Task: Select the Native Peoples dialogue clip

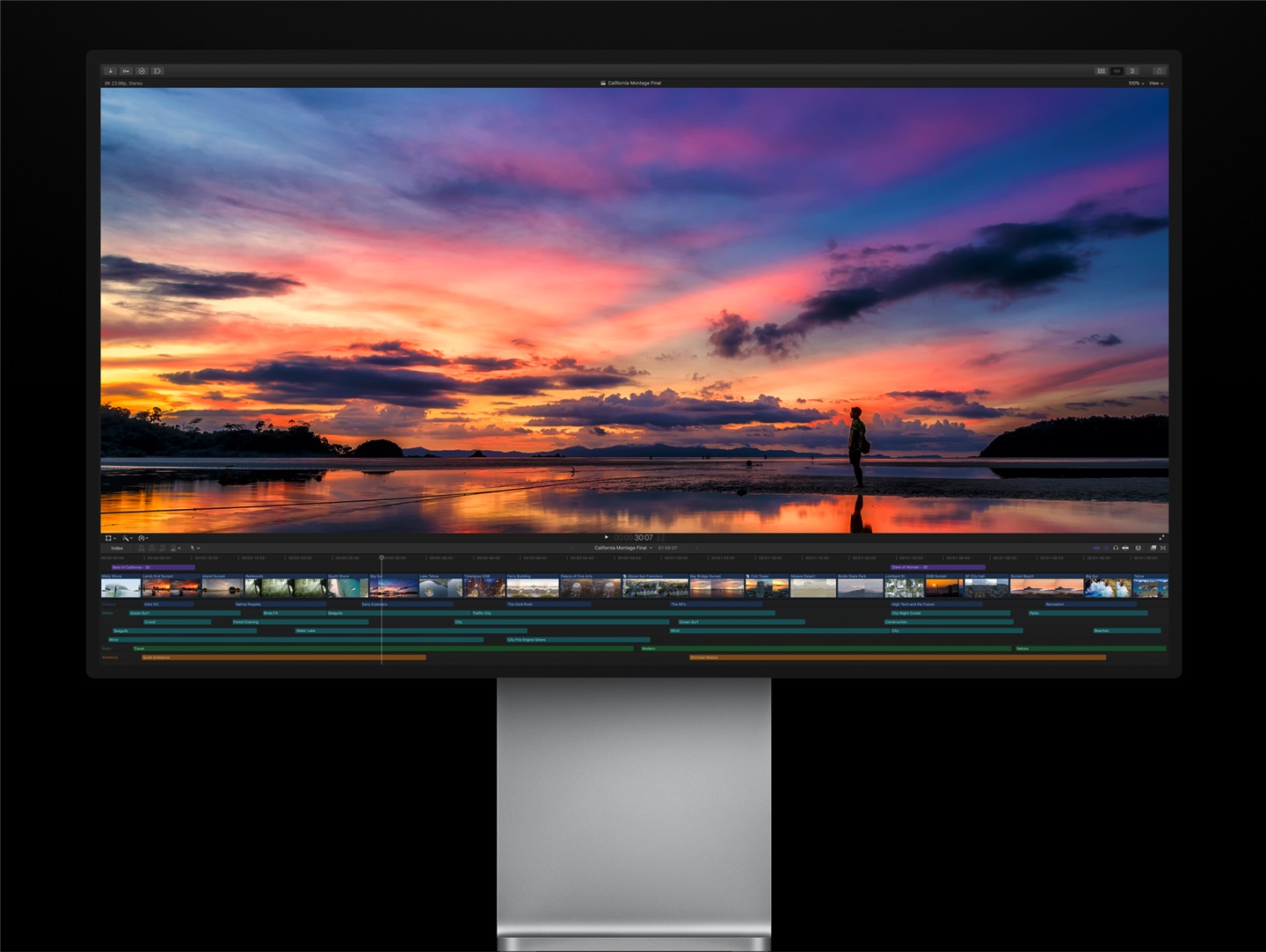Action: click(x=280, y=604)
